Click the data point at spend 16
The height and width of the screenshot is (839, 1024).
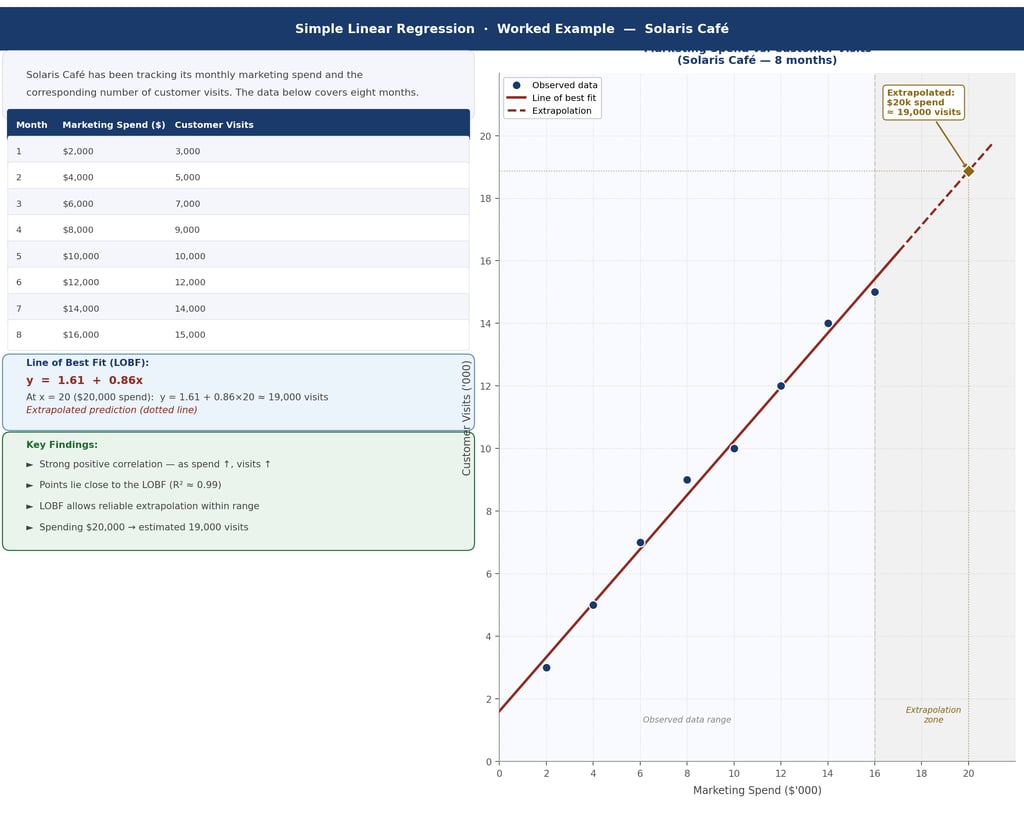click(x=874, y=292)
